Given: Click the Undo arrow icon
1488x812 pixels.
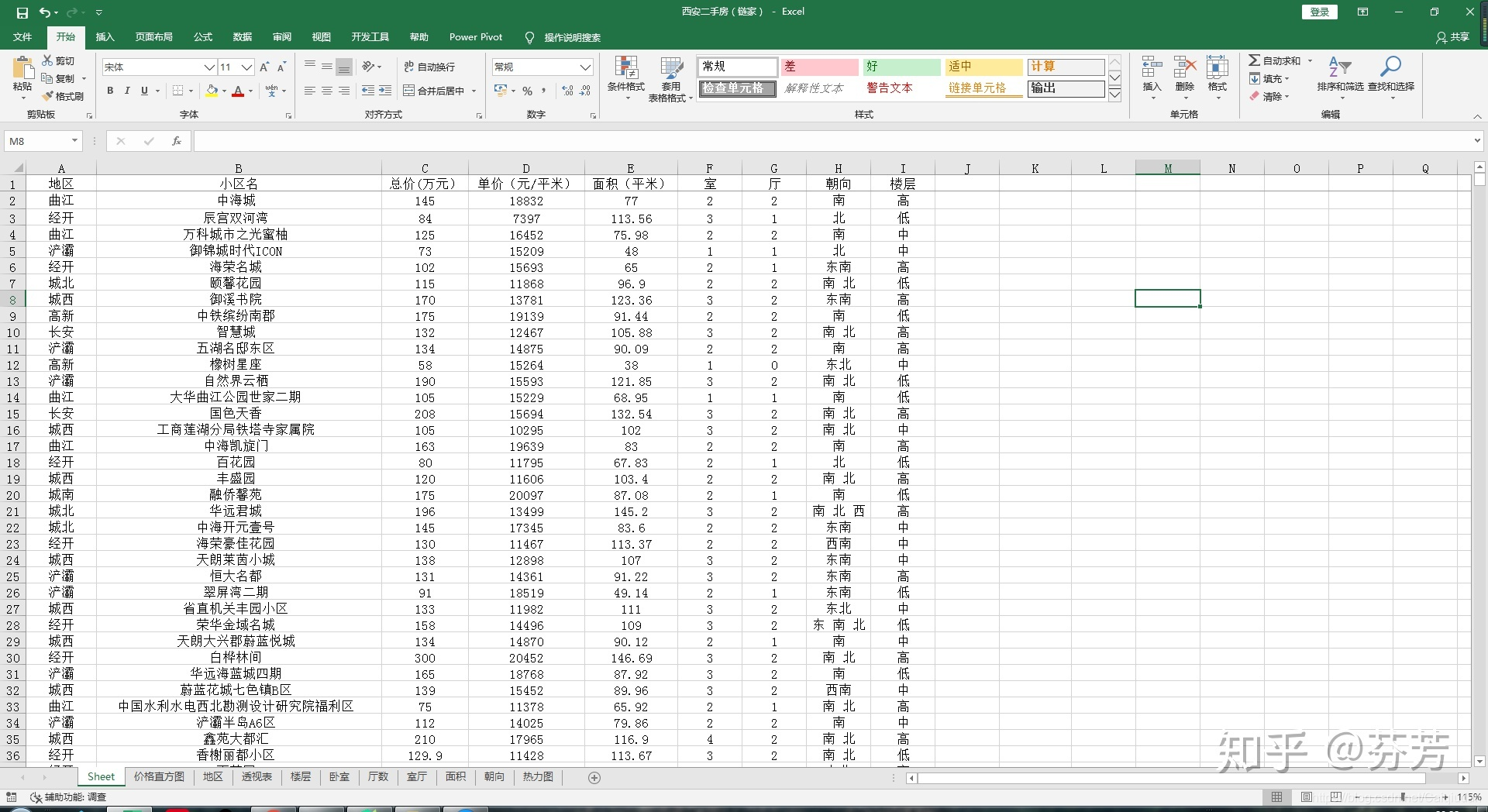Looking at the screenshot, I should pos(46,12).
